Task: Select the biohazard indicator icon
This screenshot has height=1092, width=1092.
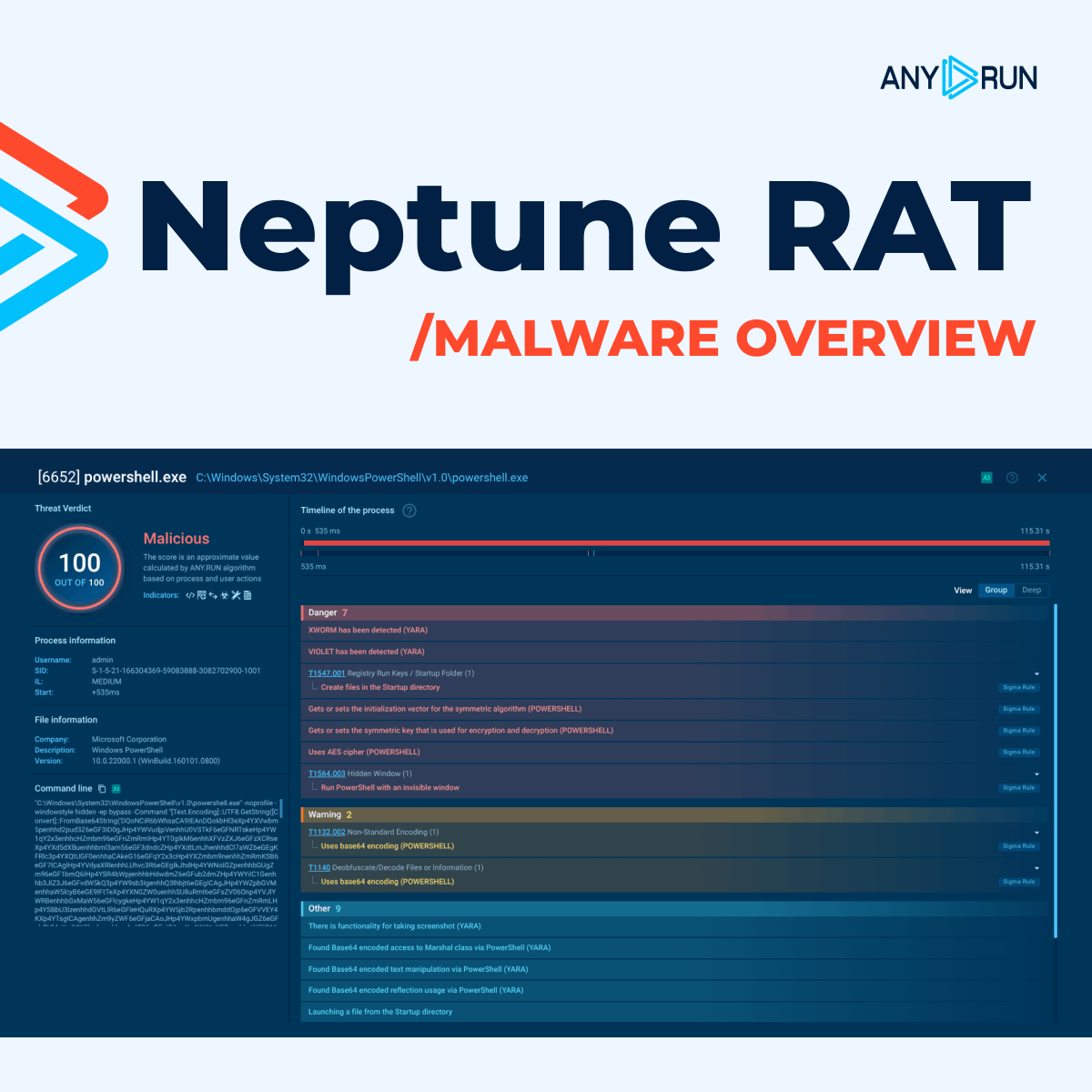Action: (x=224, y=595)
